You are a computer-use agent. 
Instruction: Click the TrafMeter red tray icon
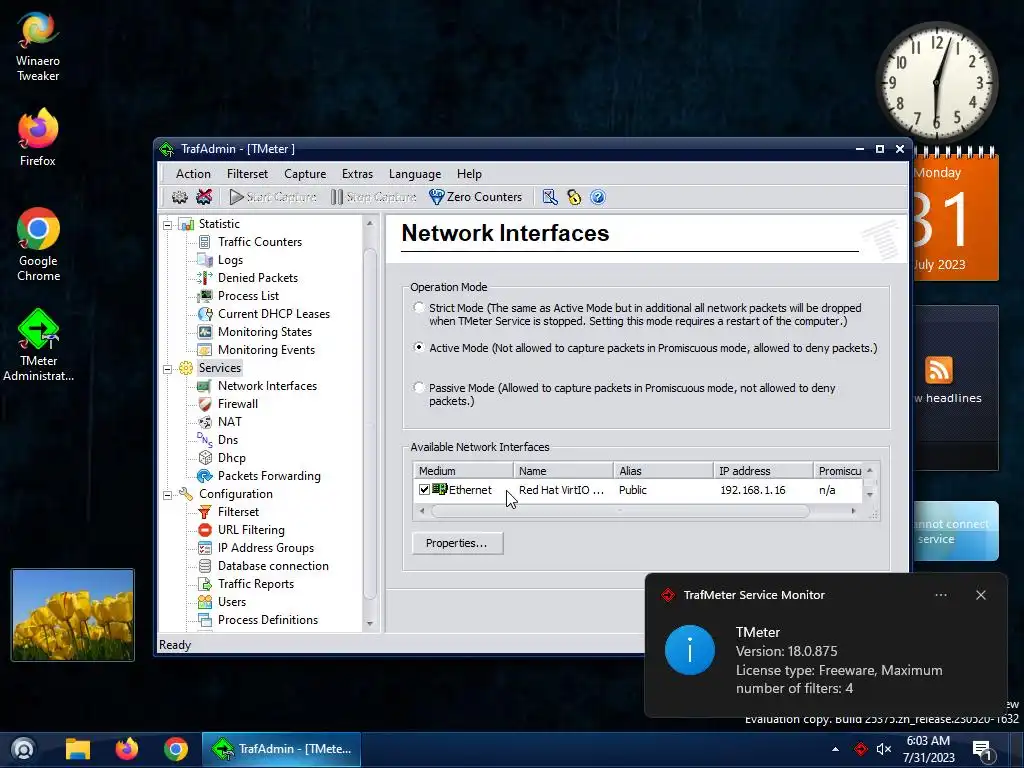pos(861,749)
